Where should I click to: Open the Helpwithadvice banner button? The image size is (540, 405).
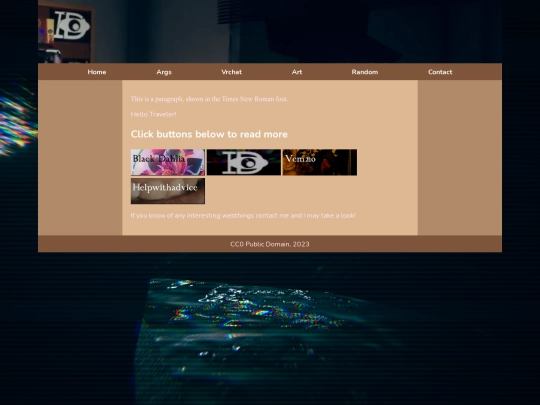[168, 191]
